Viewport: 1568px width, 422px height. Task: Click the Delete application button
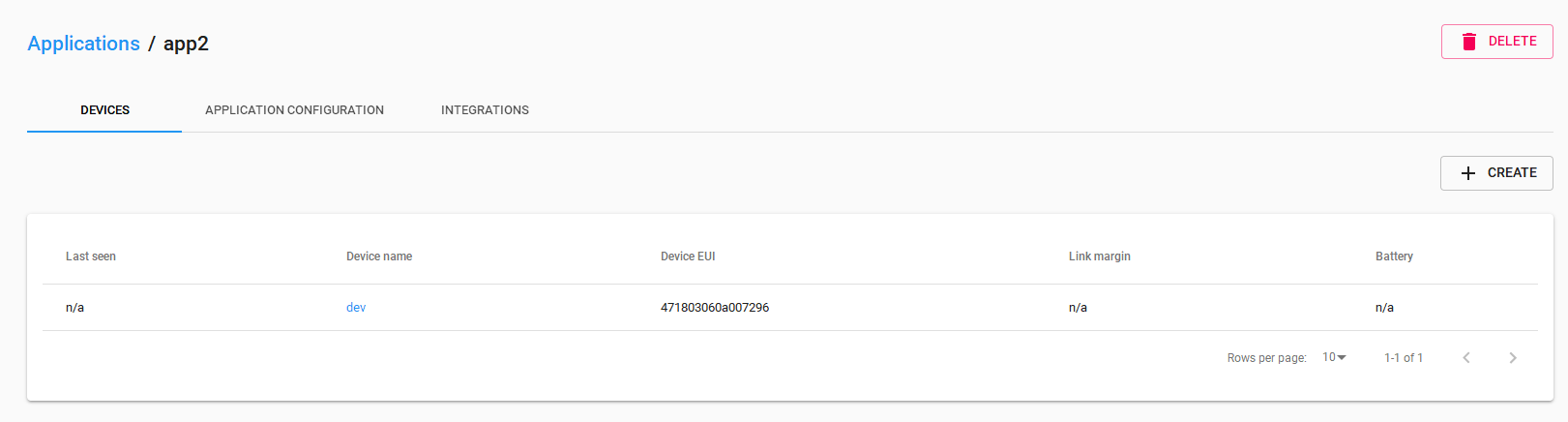pyautogui.click(x=1496, y=42)
